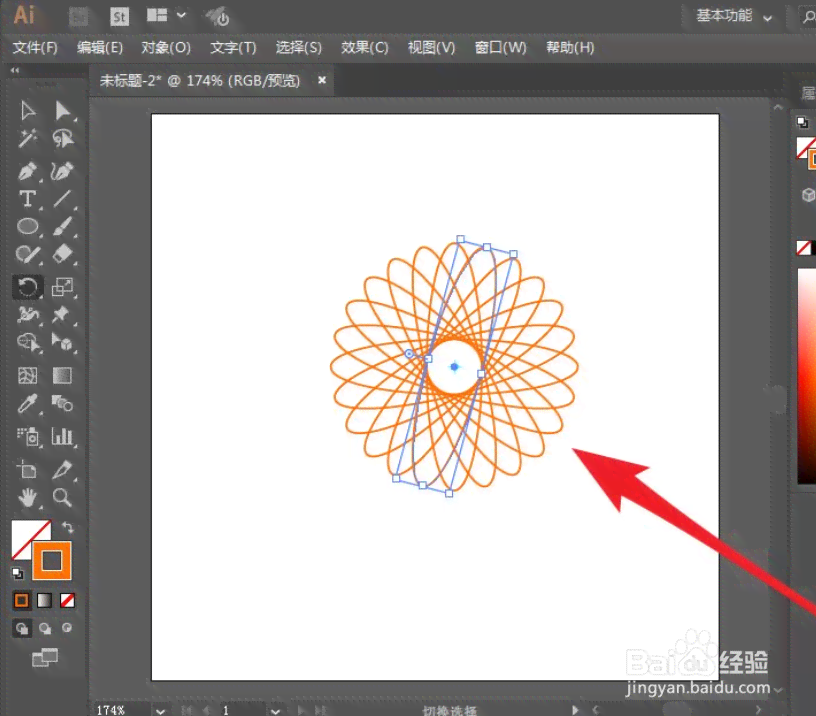Screen dimensions: 816x716
Task: Open the 文字(T) menu
Action: pos(233,48)
